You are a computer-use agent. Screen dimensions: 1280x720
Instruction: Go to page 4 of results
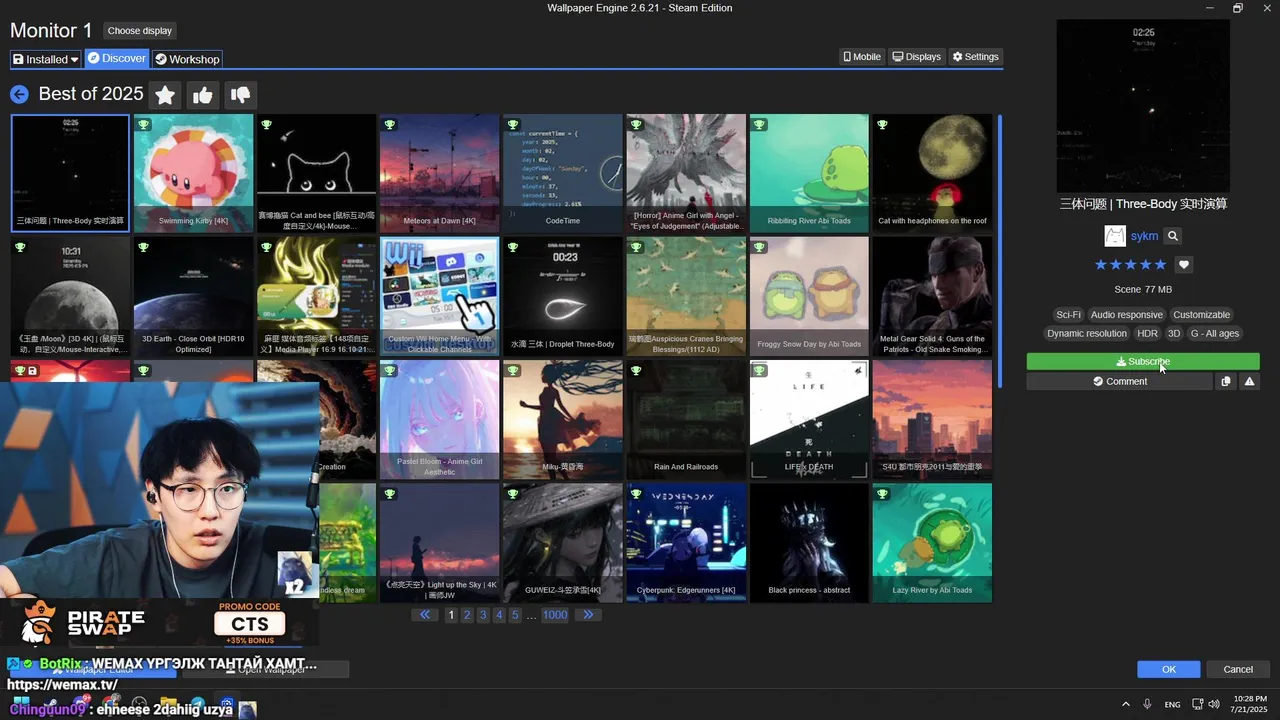pos(499,615)
